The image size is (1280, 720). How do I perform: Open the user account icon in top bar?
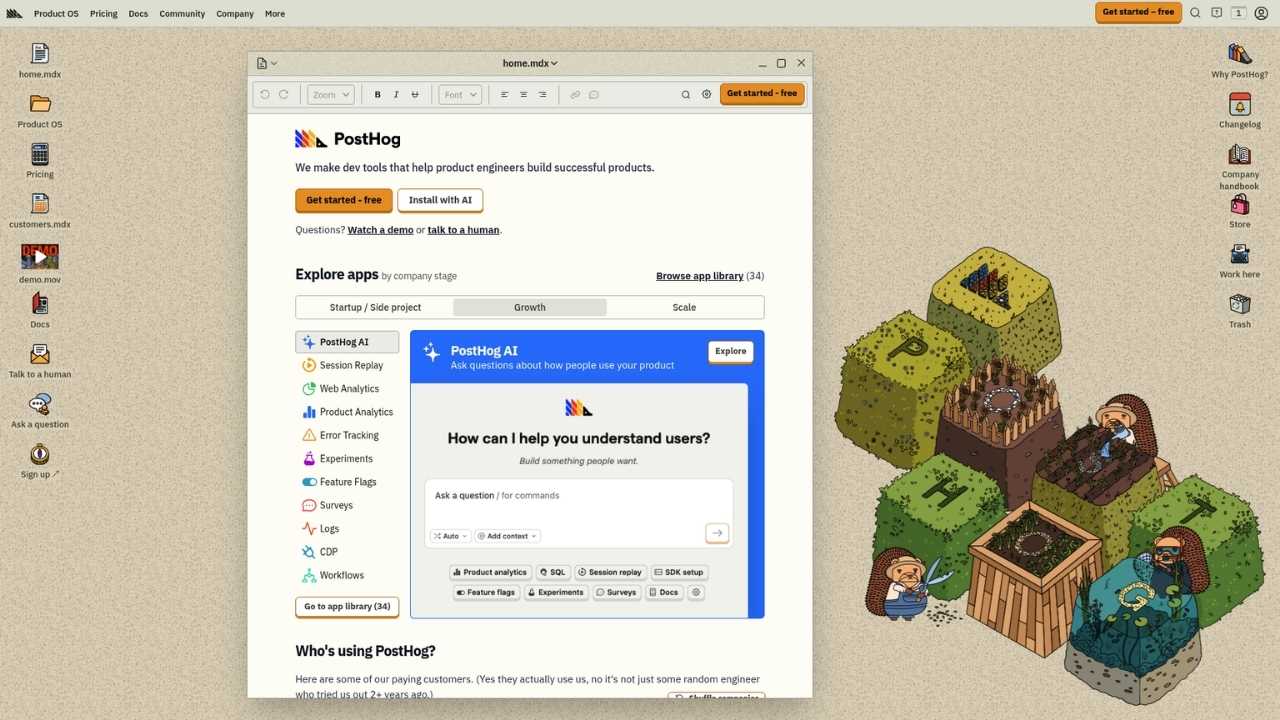pos(1261,13)
